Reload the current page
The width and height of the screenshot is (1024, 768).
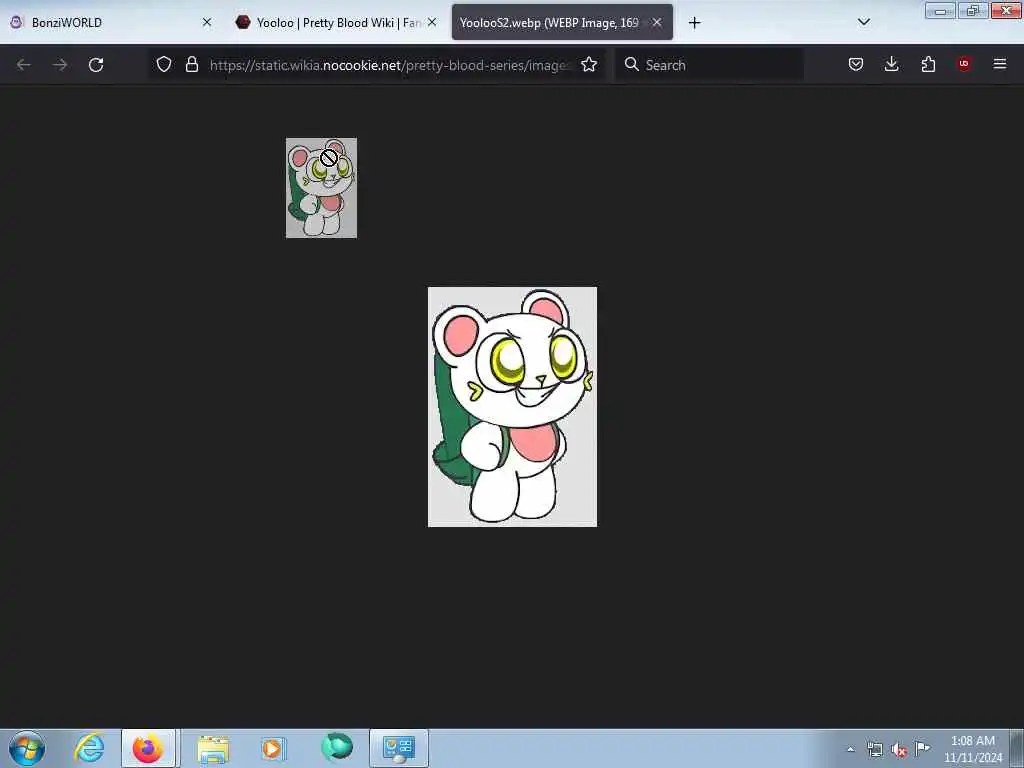(x=96, y=65)
